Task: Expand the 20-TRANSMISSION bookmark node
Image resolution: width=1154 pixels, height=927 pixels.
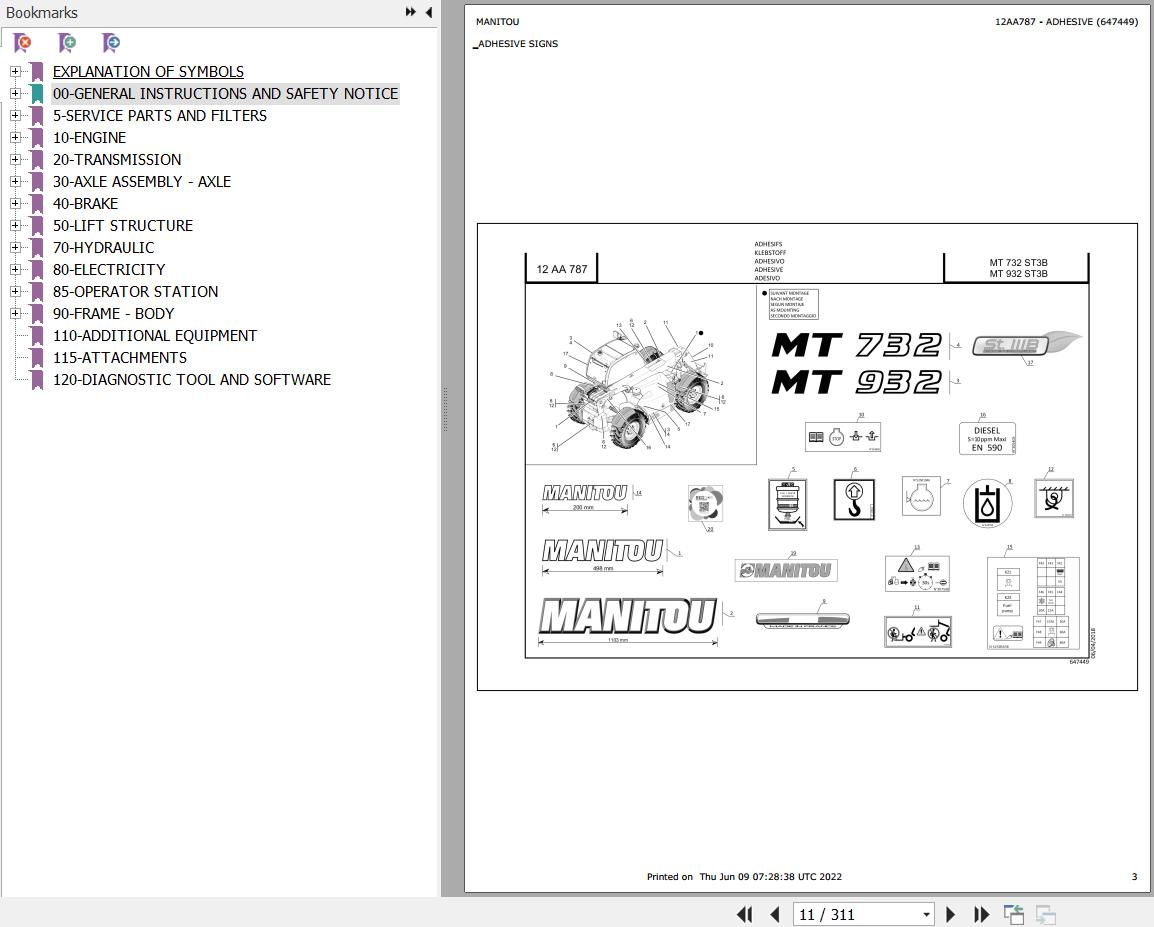Action: pyautogui.click(x=15, y=160)
